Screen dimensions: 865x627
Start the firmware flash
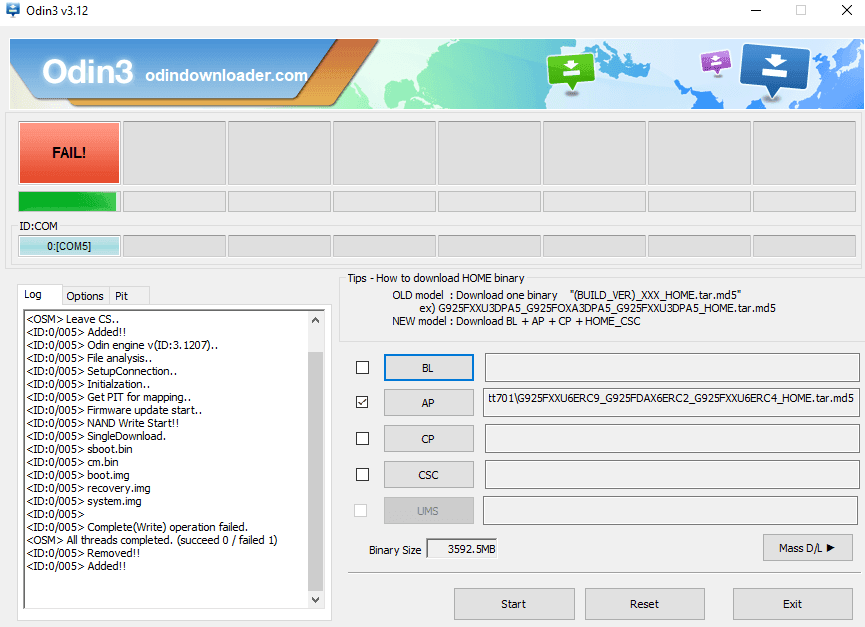coord(514,604)
